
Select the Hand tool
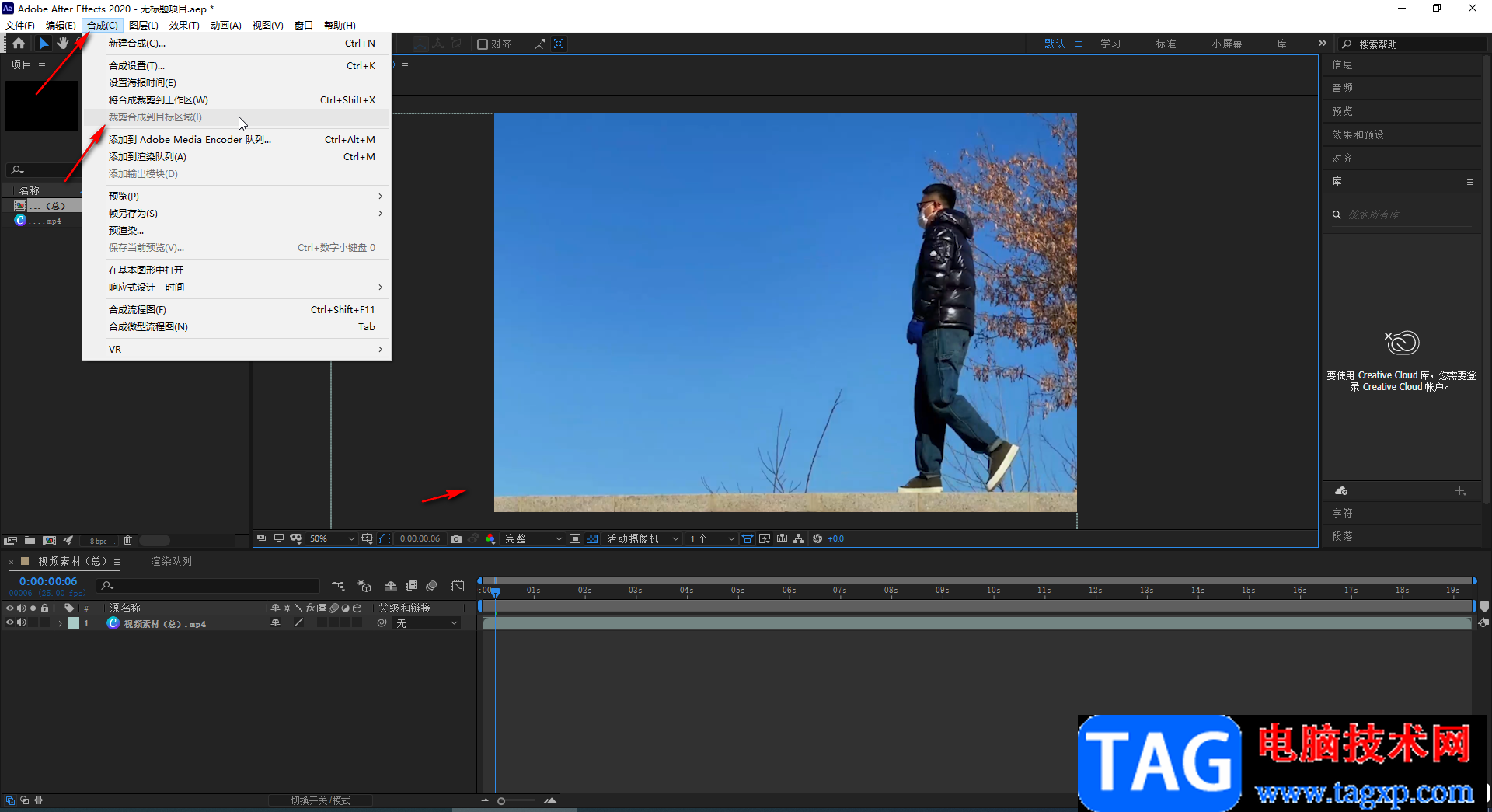63,44
